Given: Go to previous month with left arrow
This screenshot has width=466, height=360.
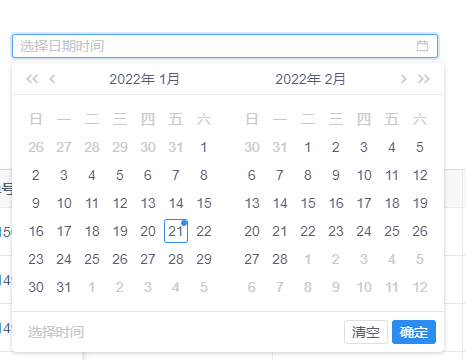Looking at the screenshot, I should click(52, 79).
